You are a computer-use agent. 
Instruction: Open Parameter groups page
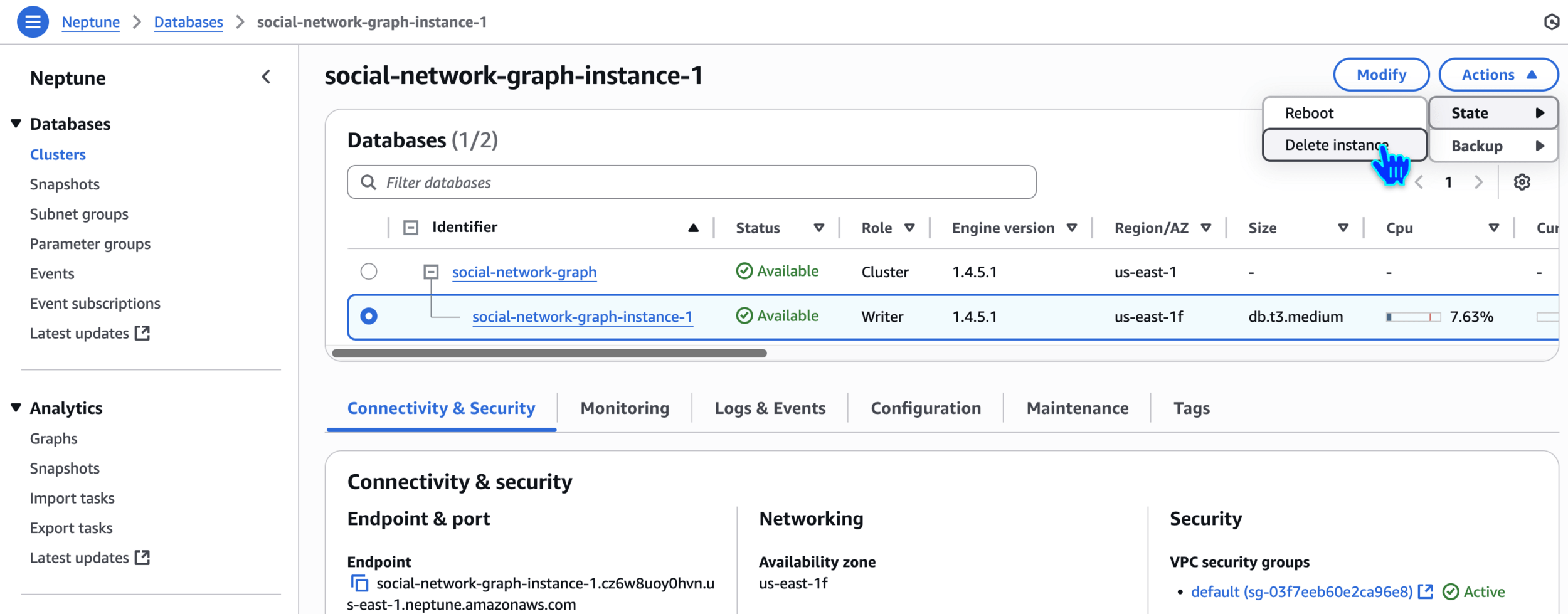[90, 244]
